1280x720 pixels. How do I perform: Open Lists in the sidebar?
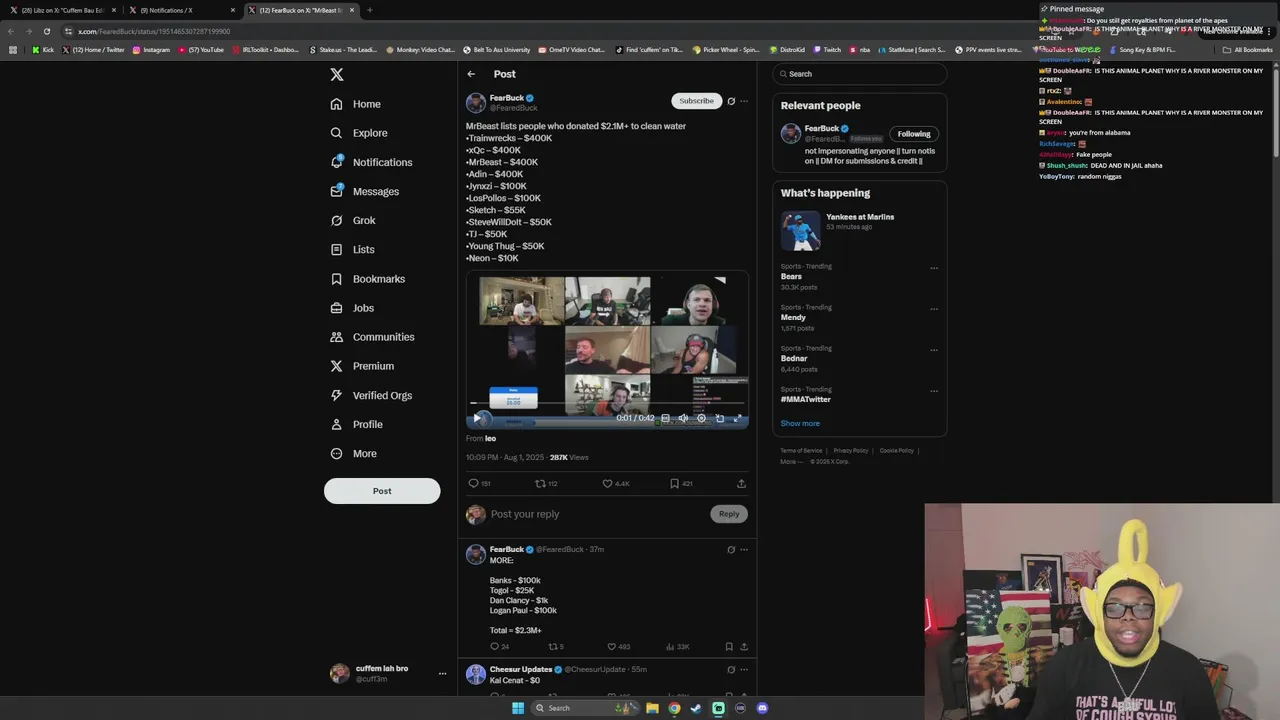(352, 249)
